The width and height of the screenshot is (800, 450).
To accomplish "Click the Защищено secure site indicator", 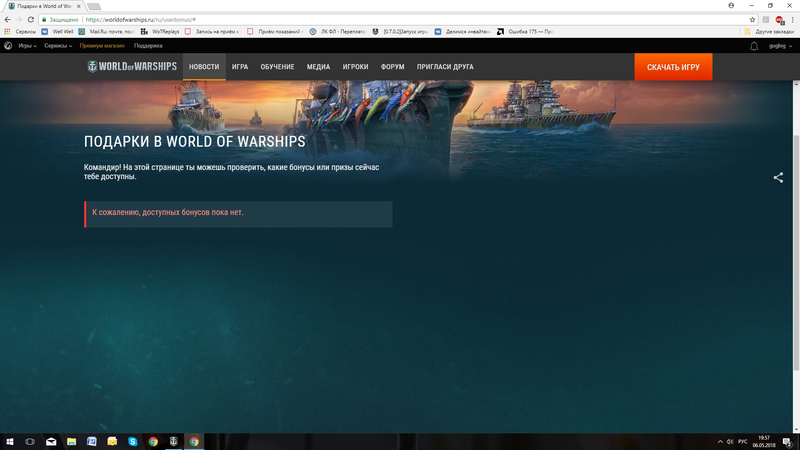I will point(60,19).
